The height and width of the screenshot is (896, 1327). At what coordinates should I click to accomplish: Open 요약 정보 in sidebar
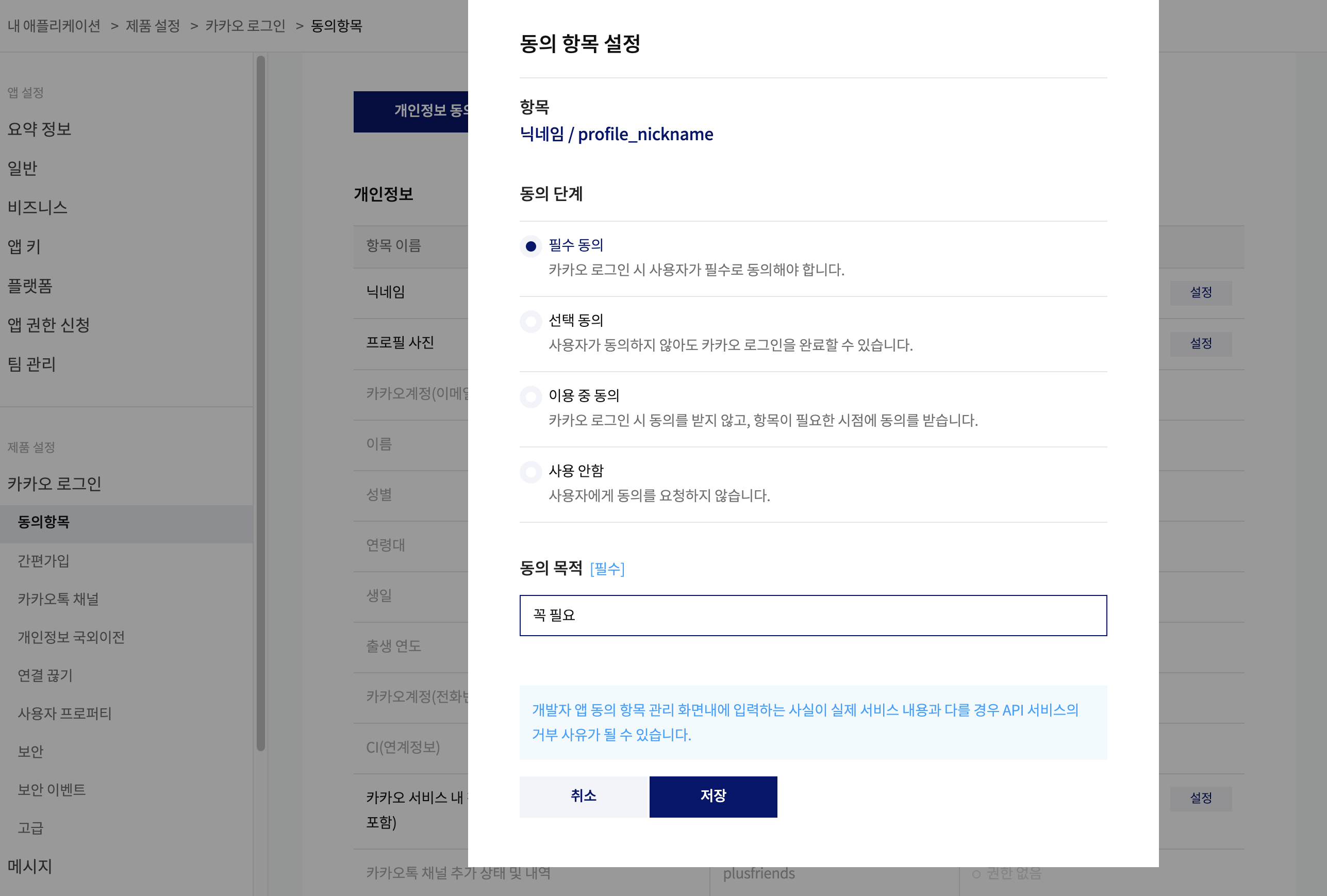39,129
